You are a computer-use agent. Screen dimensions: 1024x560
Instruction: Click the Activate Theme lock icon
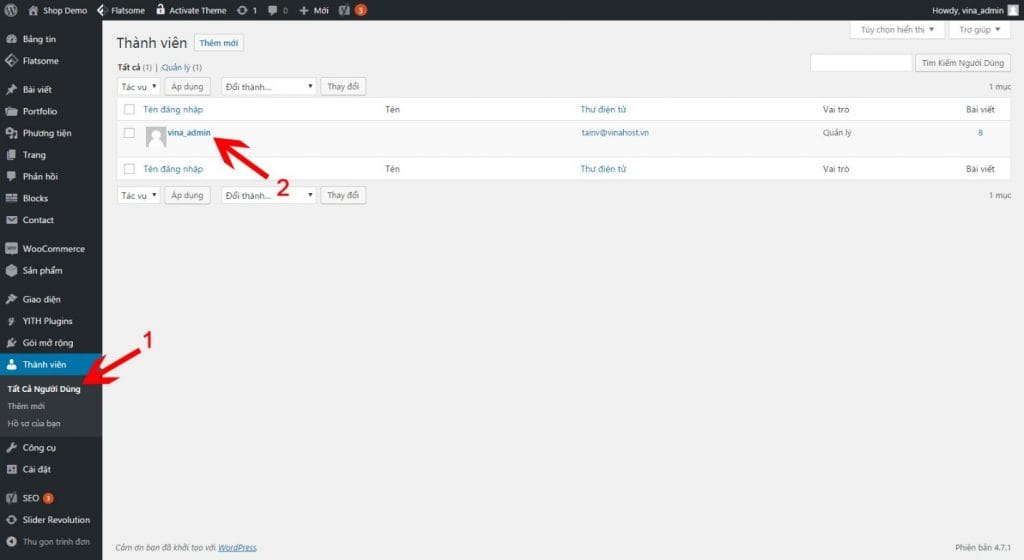tap(160, 9)
